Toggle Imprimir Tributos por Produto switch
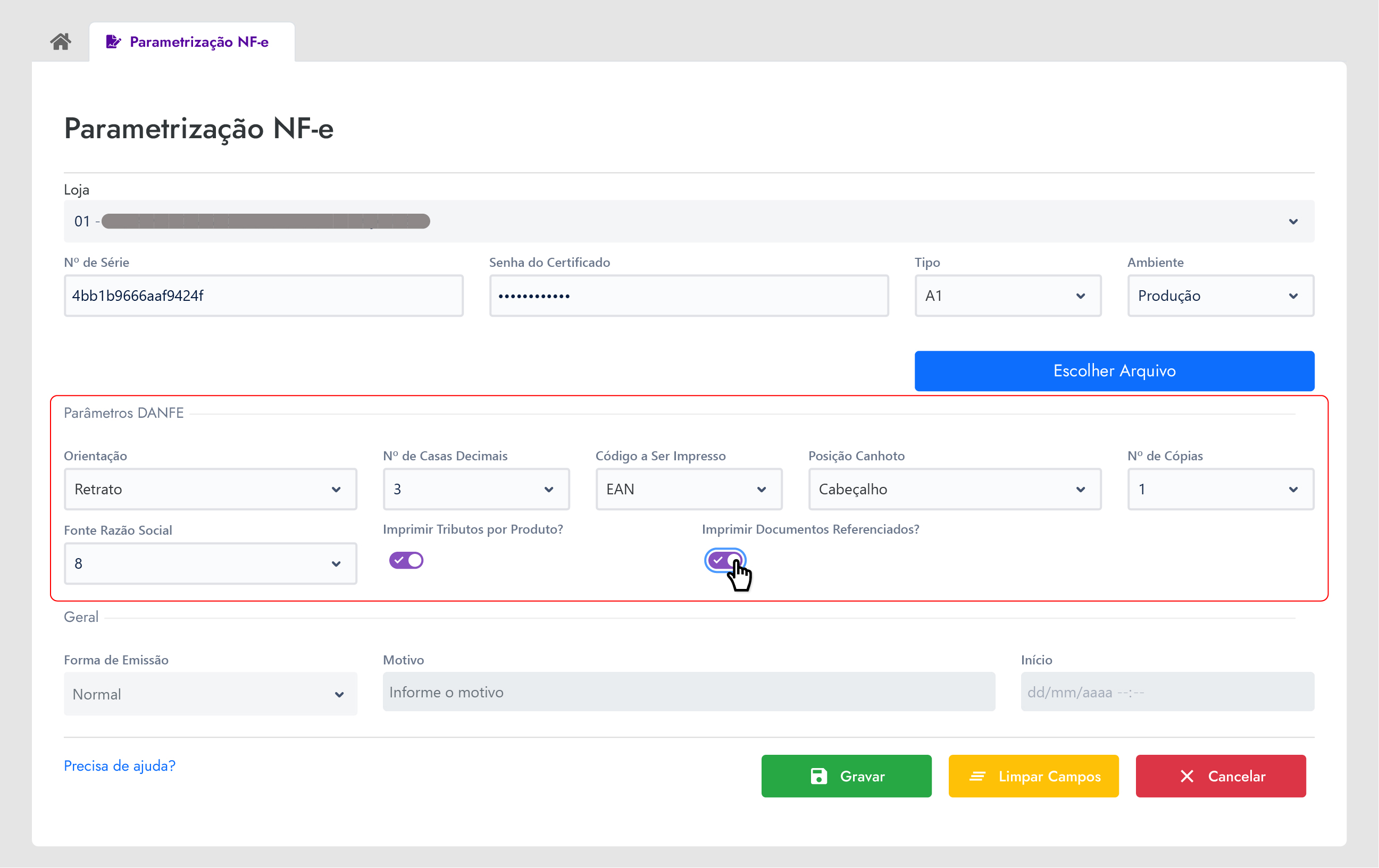Viewport: 1379px width, 868px height. pyautogui.click(x=406, y=560)
